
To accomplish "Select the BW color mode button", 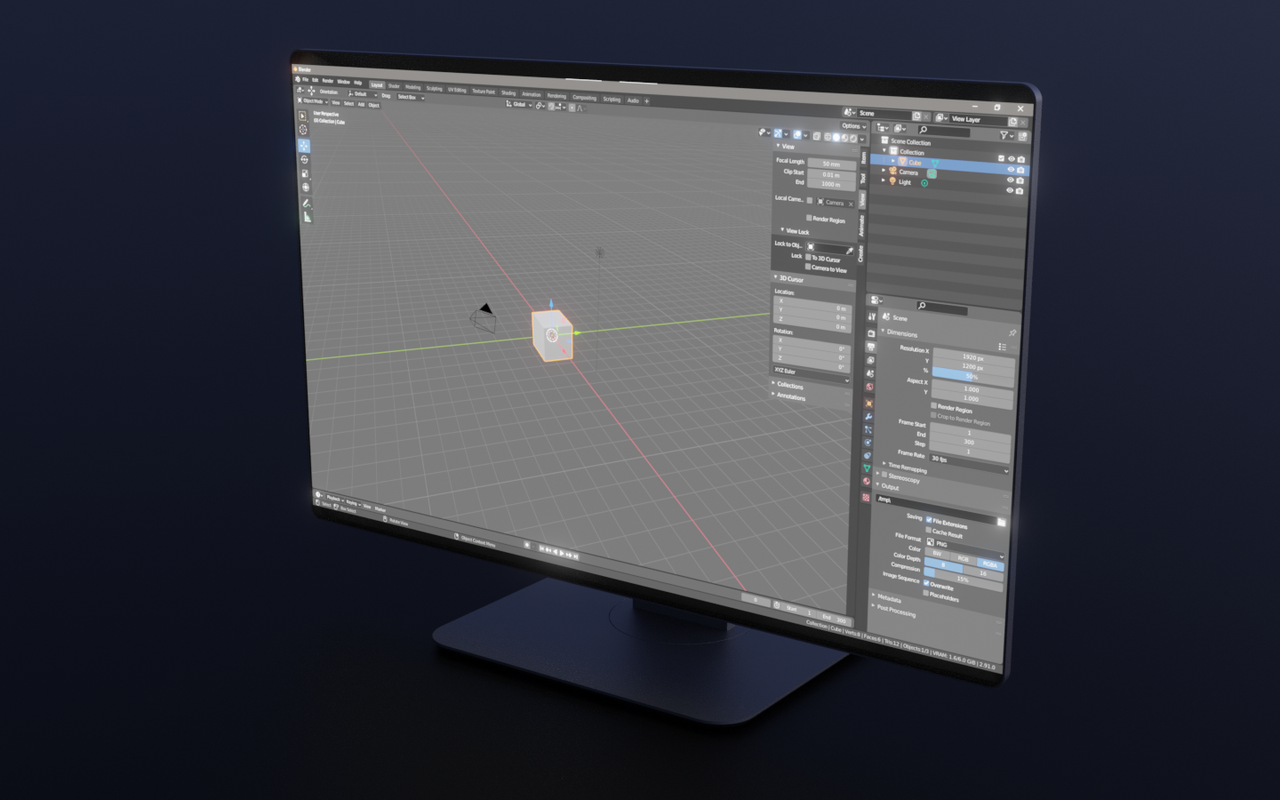I will [x=937, y=554].
